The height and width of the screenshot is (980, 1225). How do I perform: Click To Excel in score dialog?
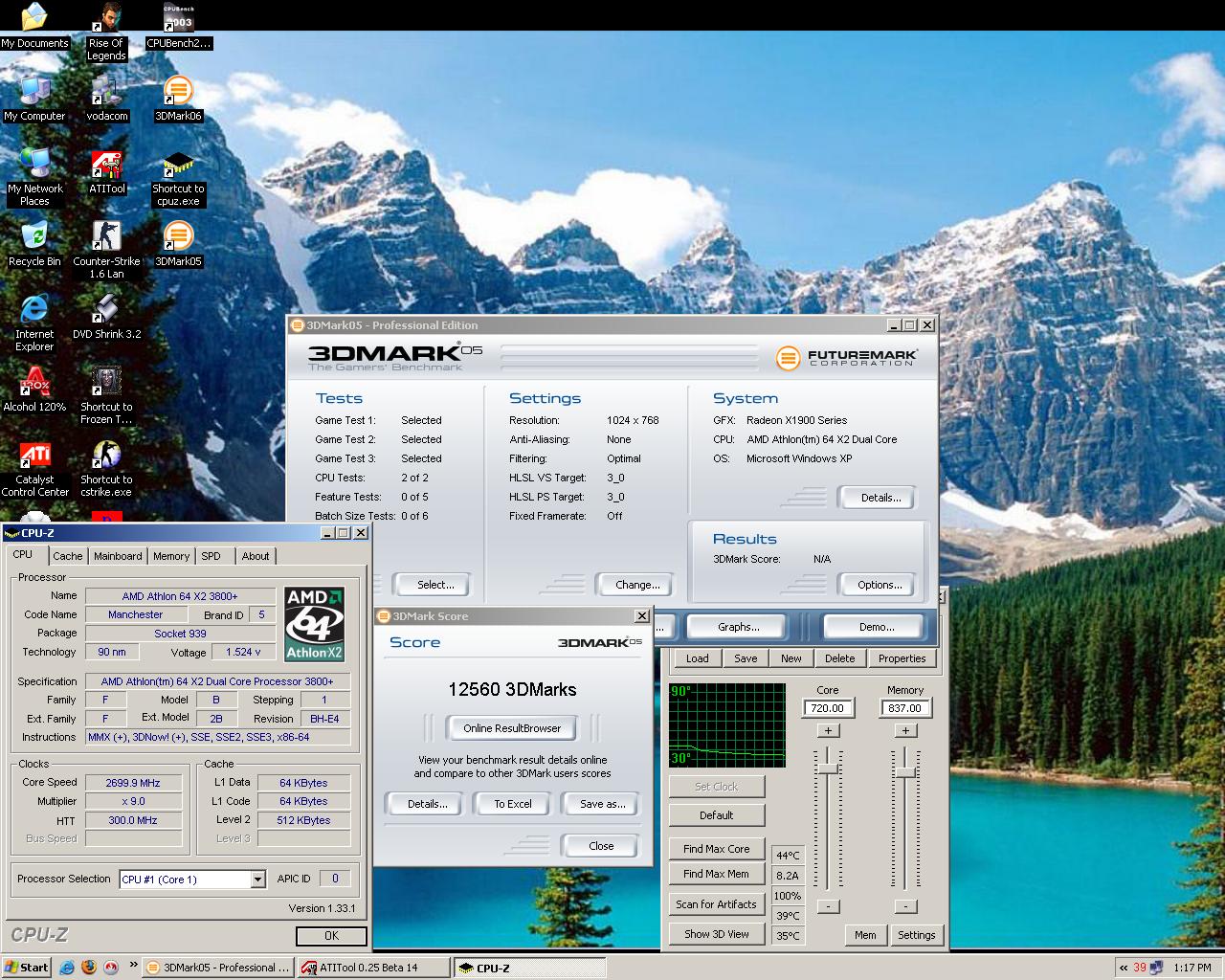(512, 804)
